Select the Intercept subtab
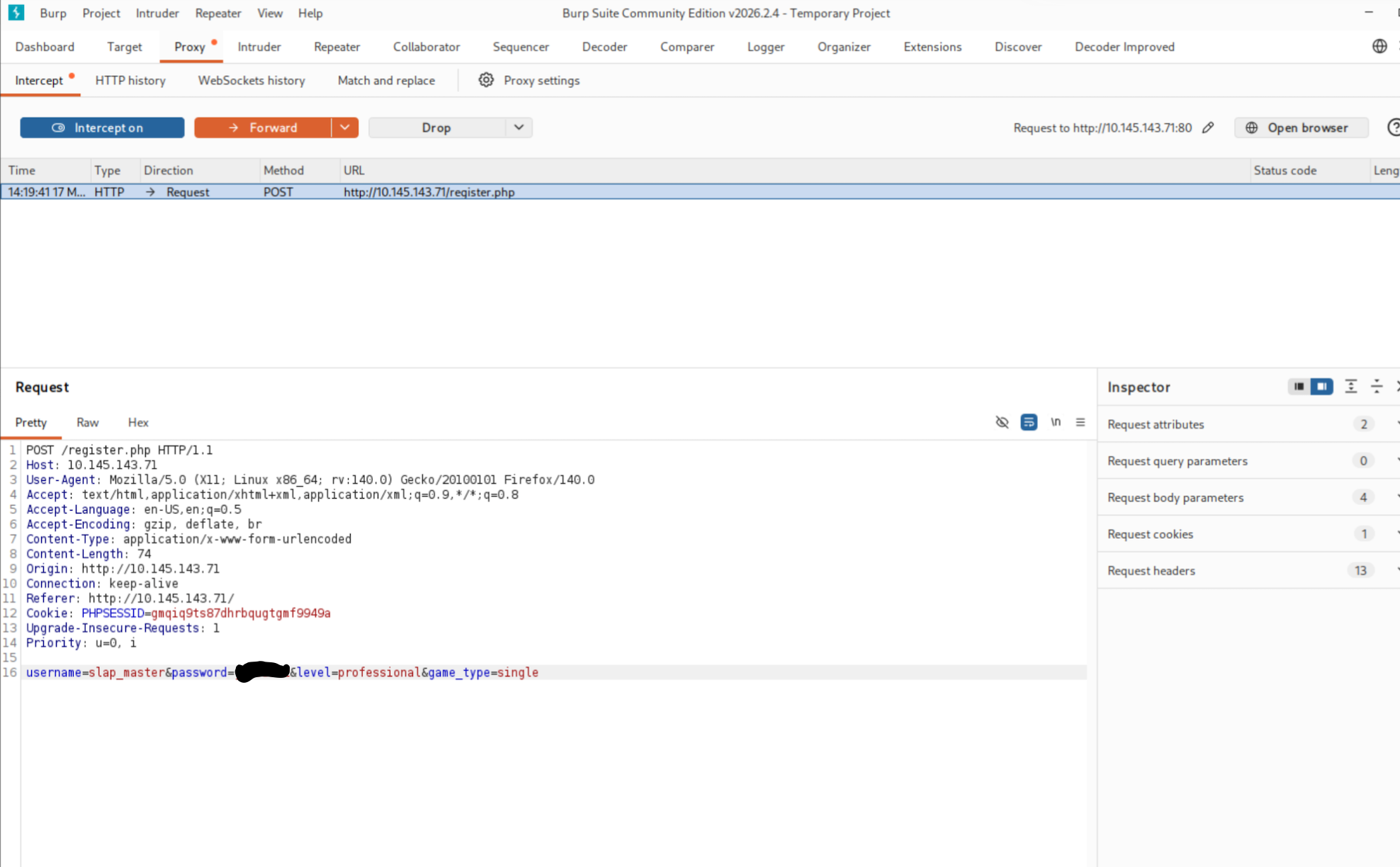The width and height of the screenshot is (1400, 867). (x=40, y=81)
